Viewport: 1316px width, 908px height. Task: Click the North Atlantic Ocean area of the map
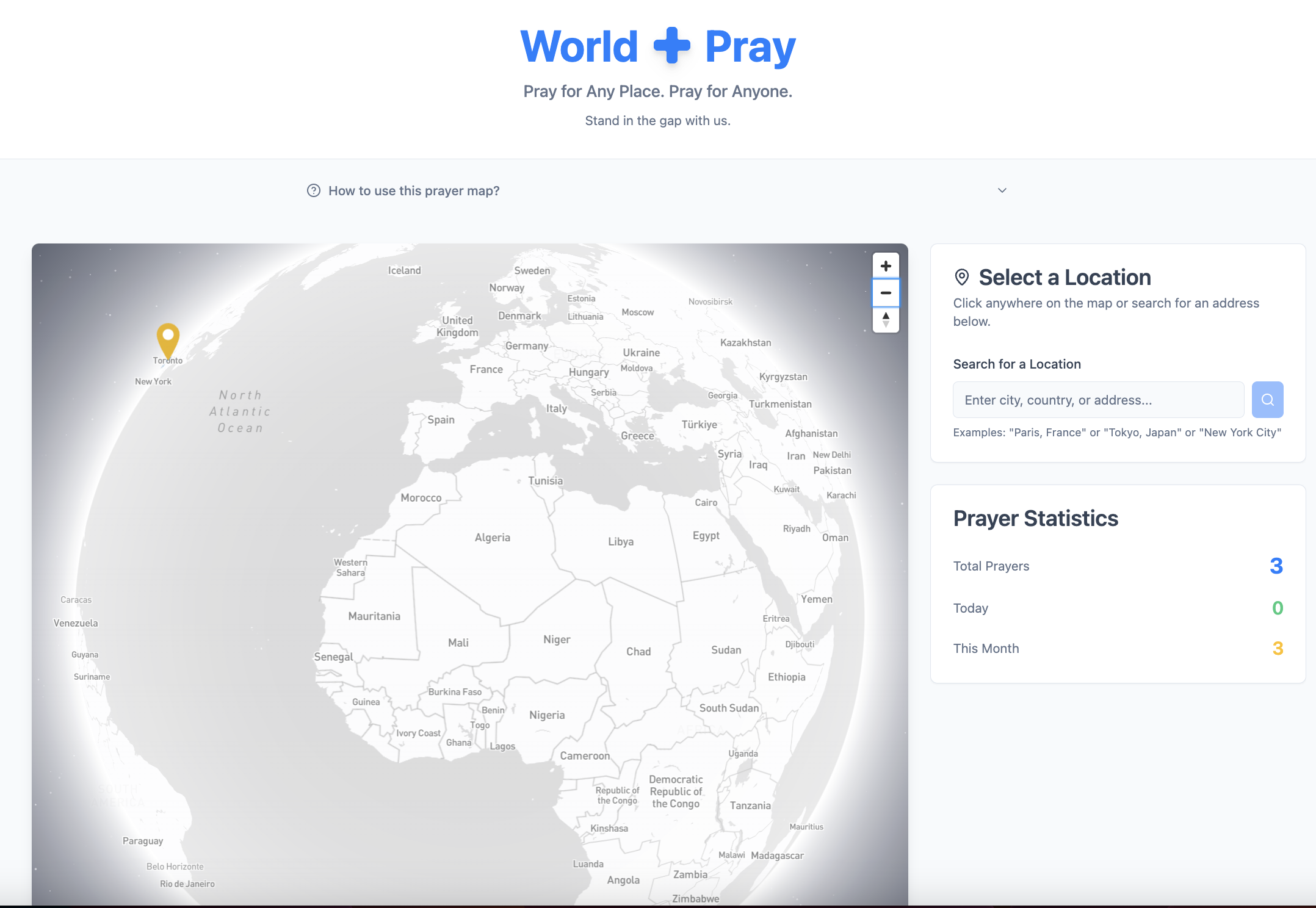point(240,411)
